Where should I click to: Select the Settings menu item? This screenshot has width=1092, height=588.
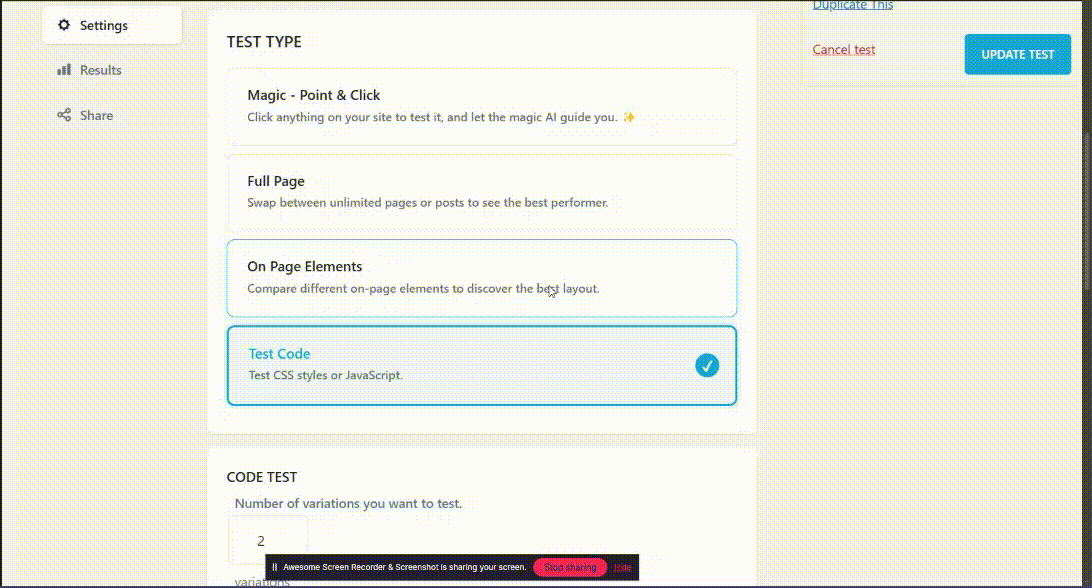104,25
